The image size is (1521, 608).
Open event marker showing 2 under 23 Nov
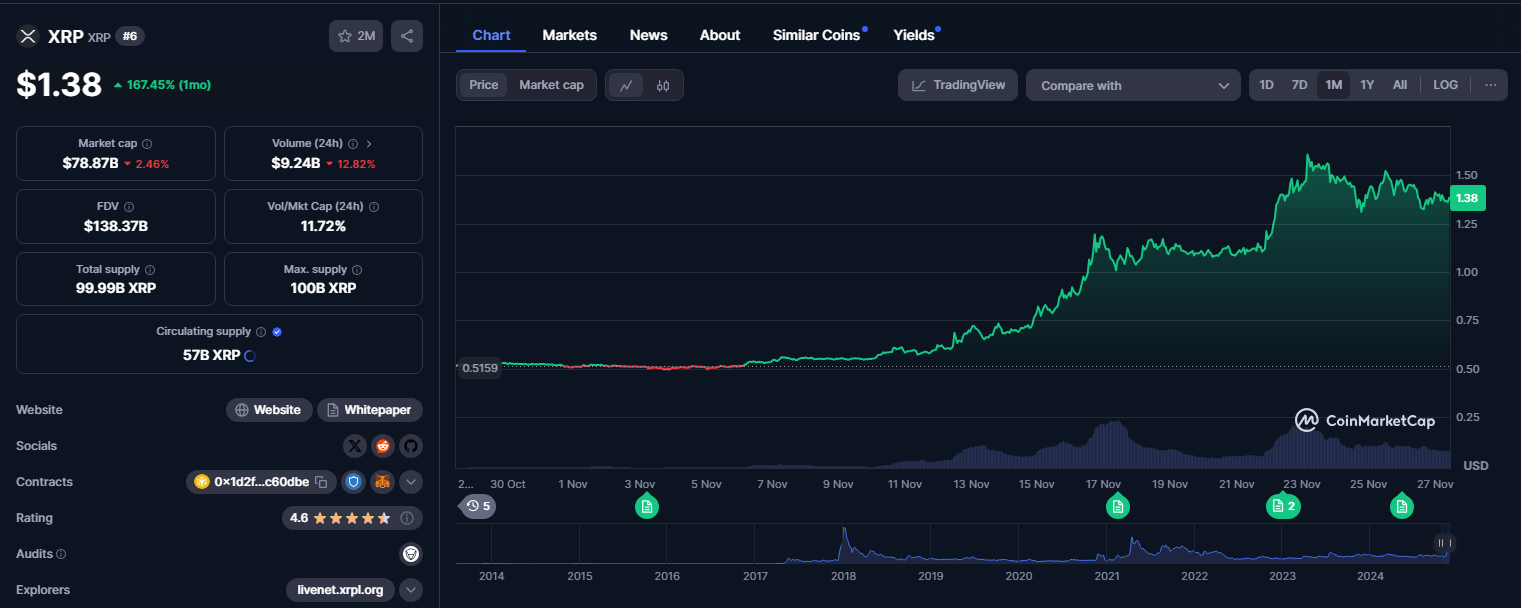[1283, 507]
